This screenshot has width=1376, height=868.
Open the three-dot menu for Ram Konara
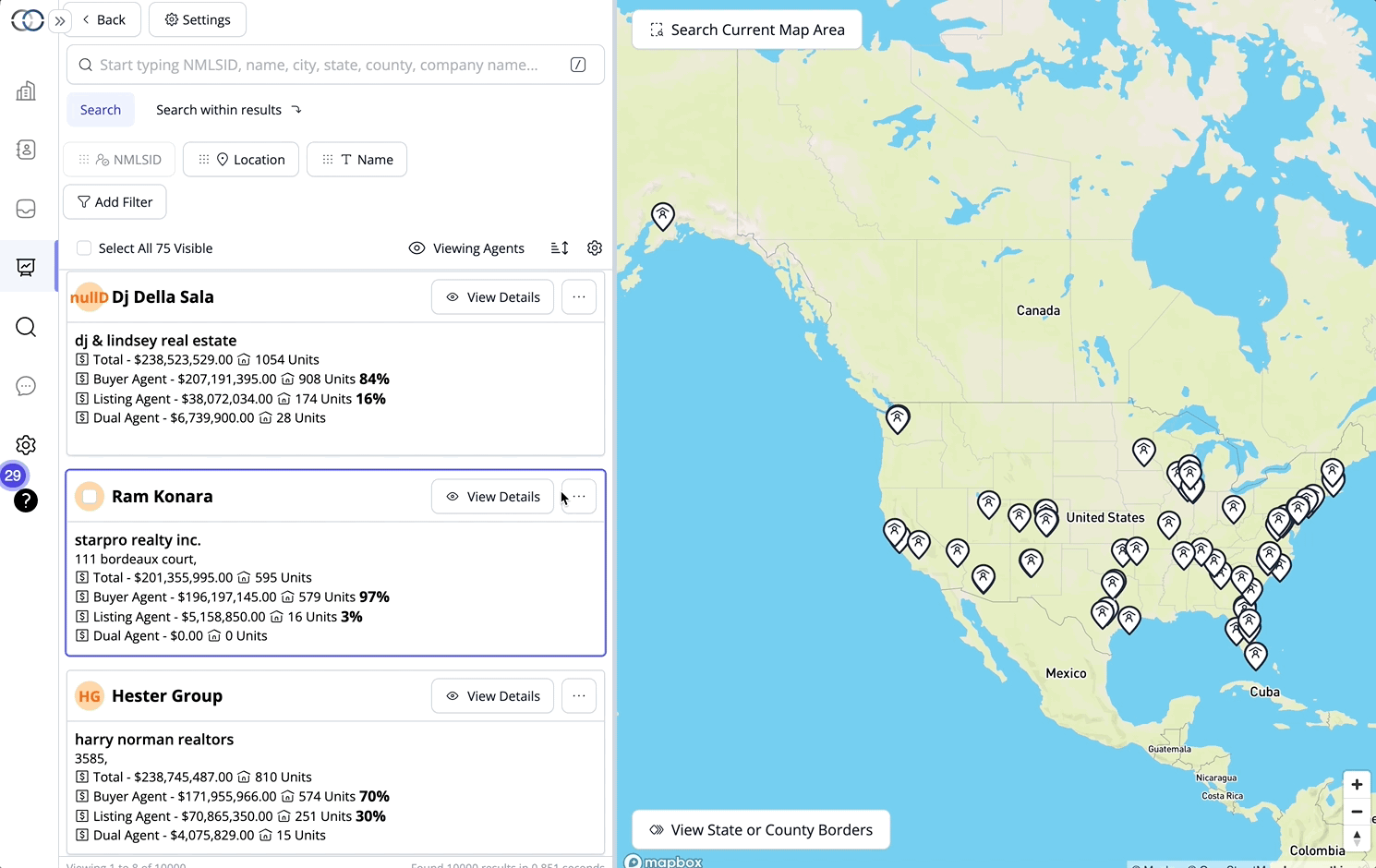(x=578, y=496)
